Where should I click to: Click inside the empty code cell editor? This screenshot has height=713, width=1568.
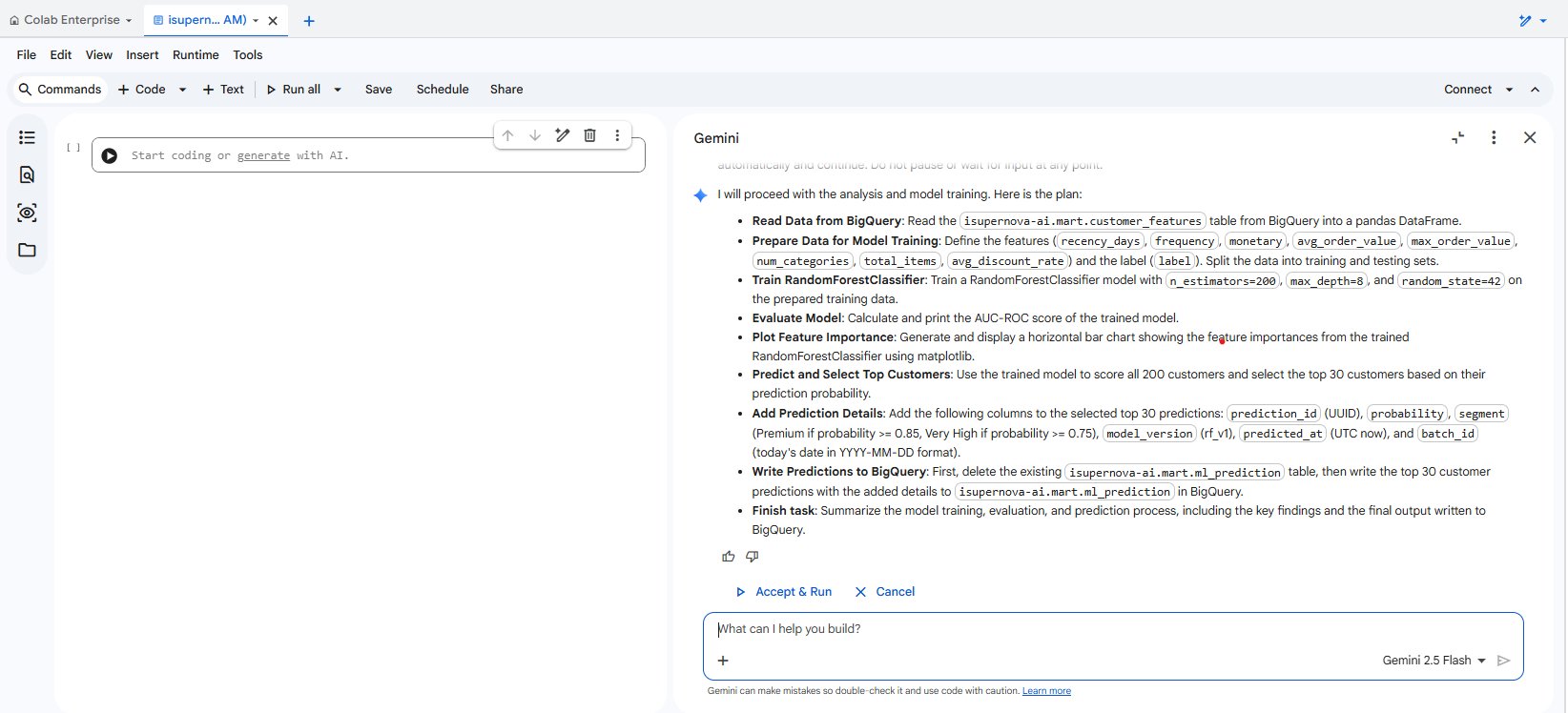[x=384, y=155]
